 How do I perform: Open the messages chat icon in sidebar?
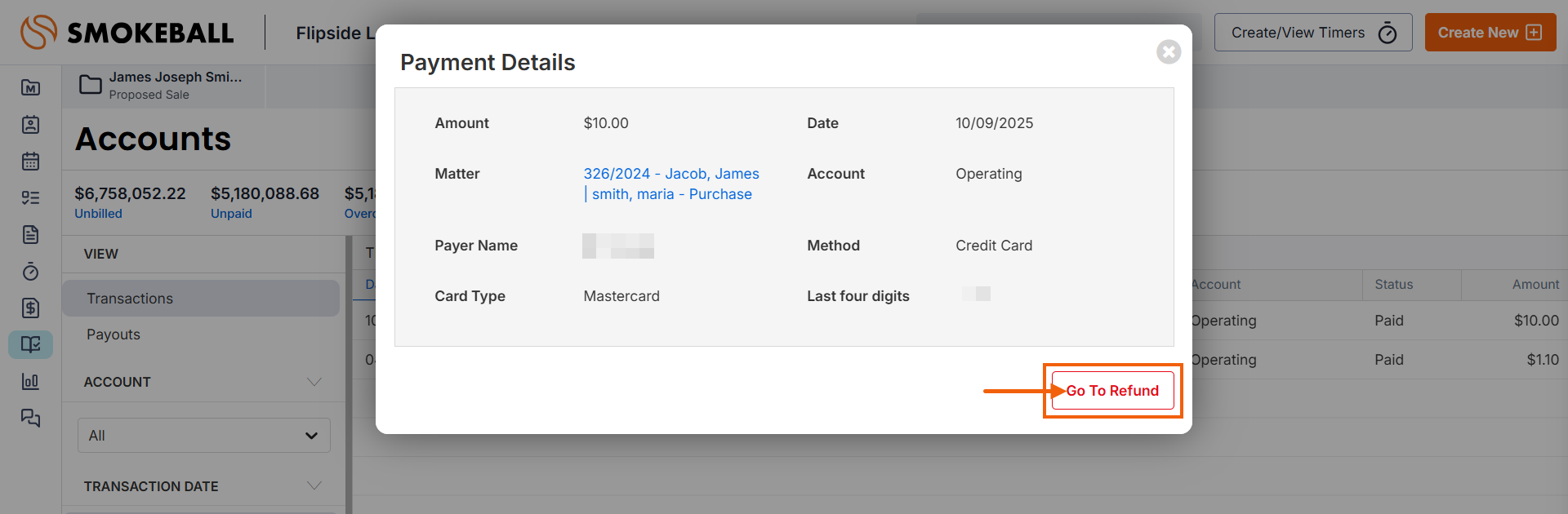coord(30,418)
